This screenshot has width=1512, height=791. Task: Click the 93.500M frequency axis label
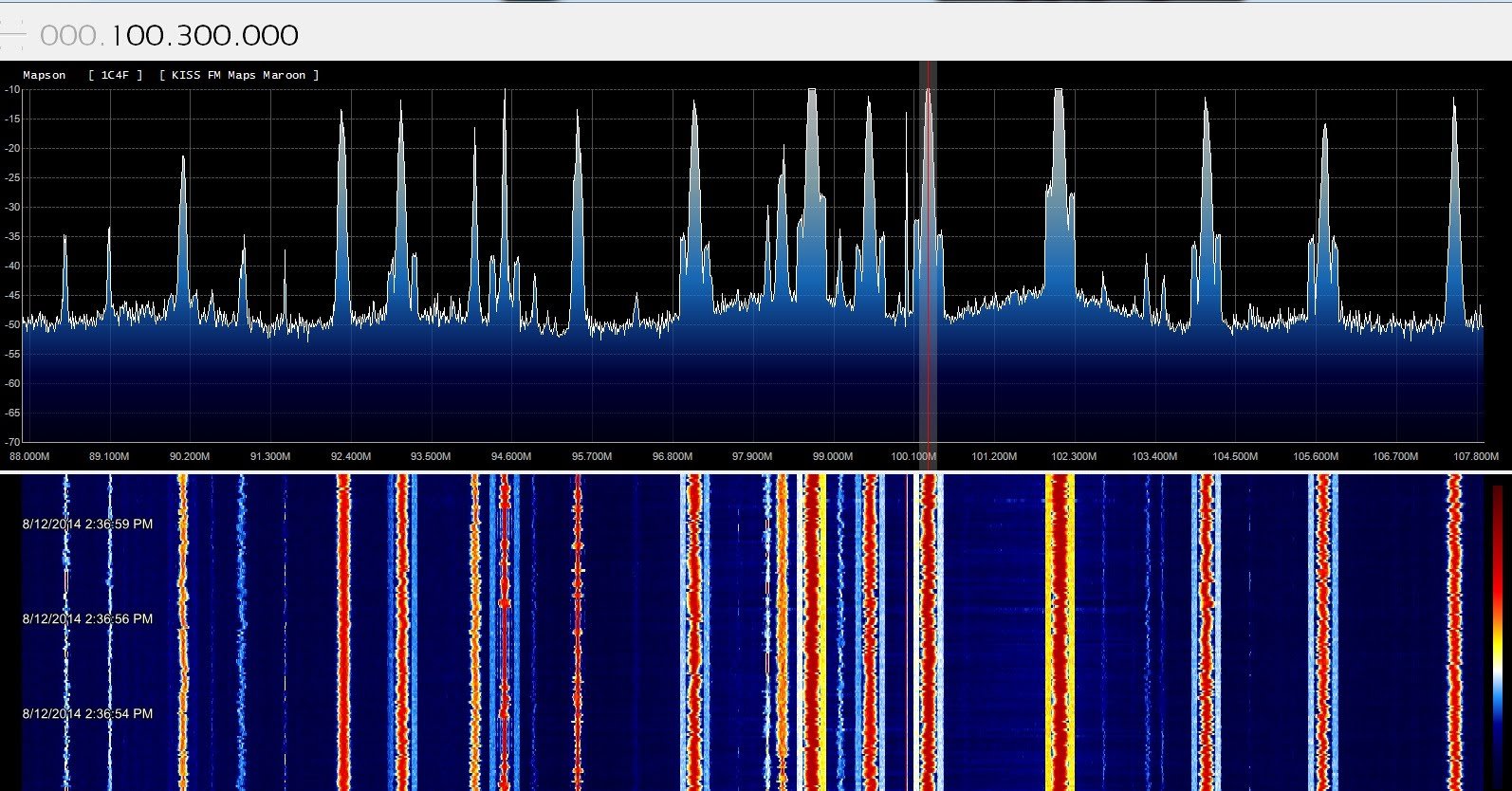coord(431,456)
